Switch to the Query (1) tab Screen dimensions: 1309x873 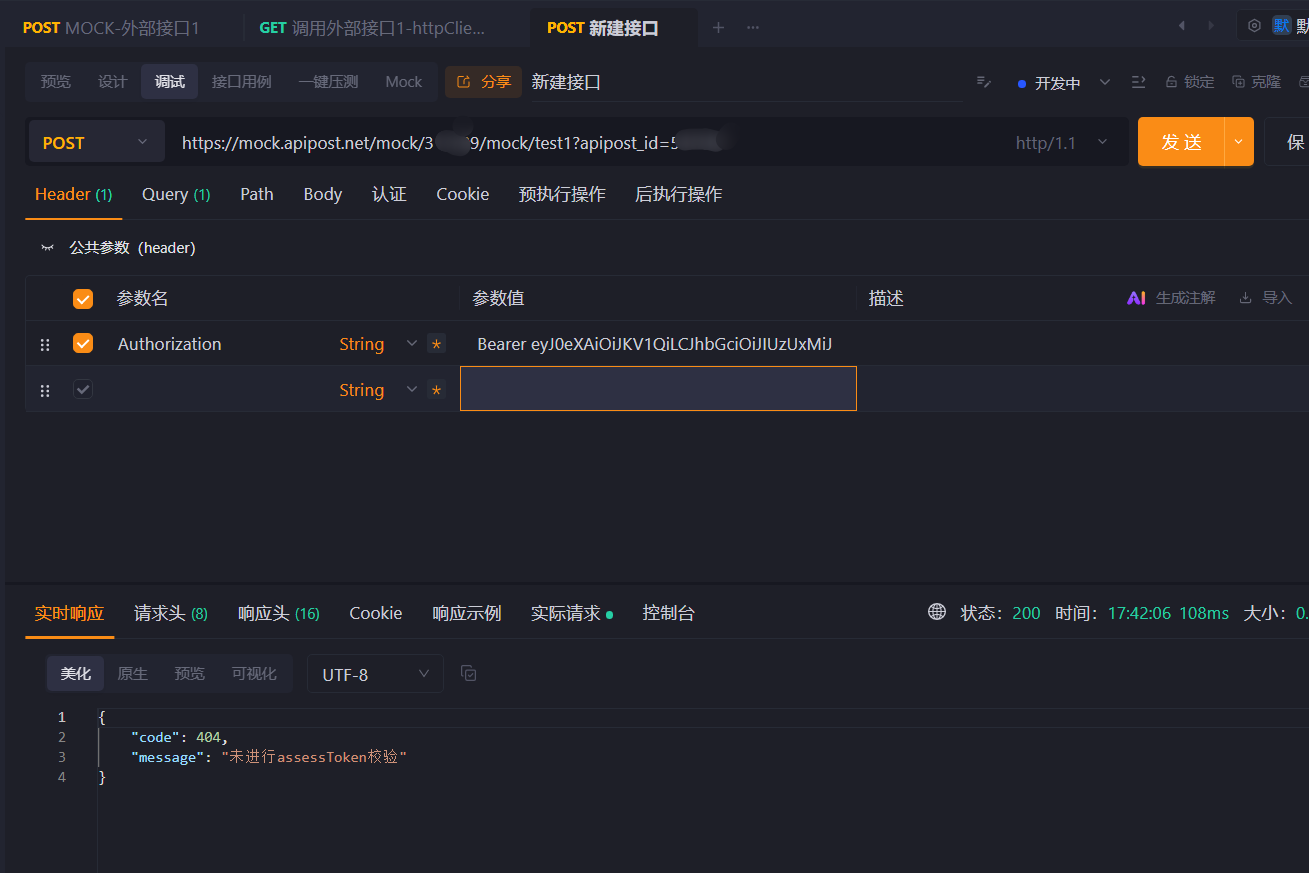(176, 195)
